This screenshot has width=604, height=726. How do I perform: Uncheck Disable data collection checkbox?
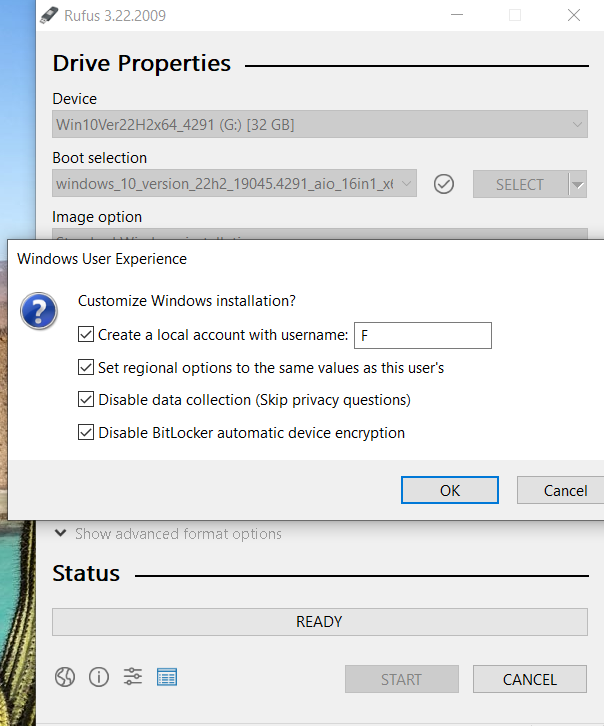click(86, 399)
